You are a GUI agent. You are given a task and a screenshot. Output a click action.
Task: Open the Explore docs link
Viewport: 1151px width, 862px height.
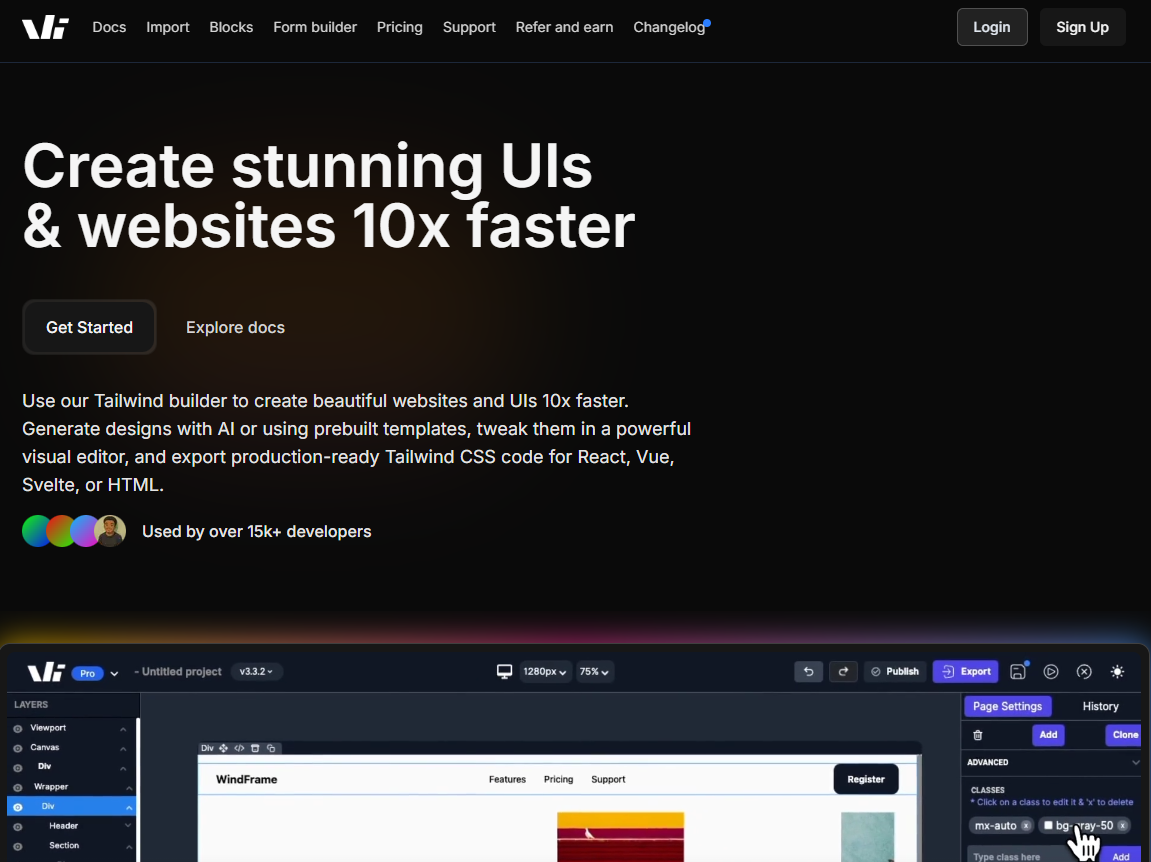tap(235, 327)
